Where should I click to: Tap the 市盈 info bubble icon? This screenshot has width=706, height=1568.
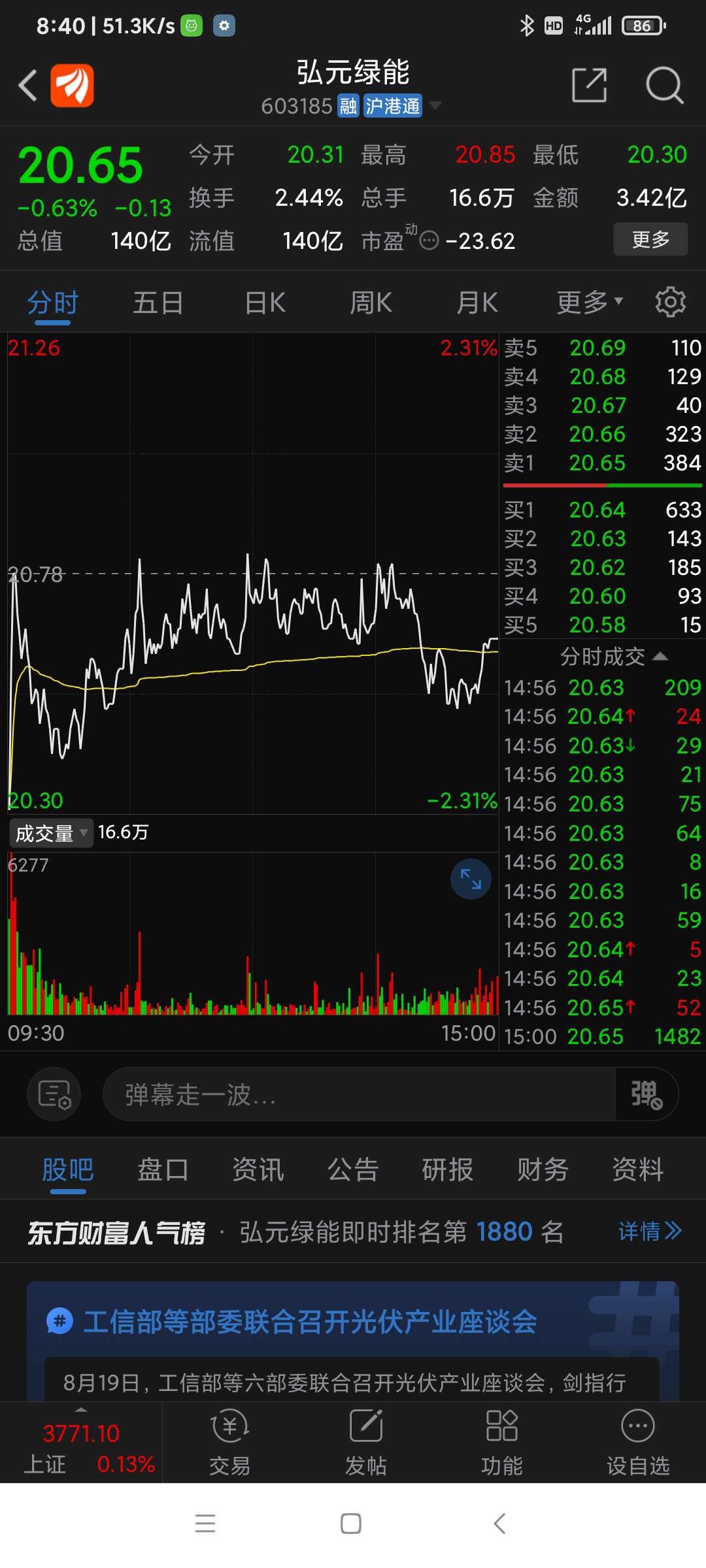[429, 241]
